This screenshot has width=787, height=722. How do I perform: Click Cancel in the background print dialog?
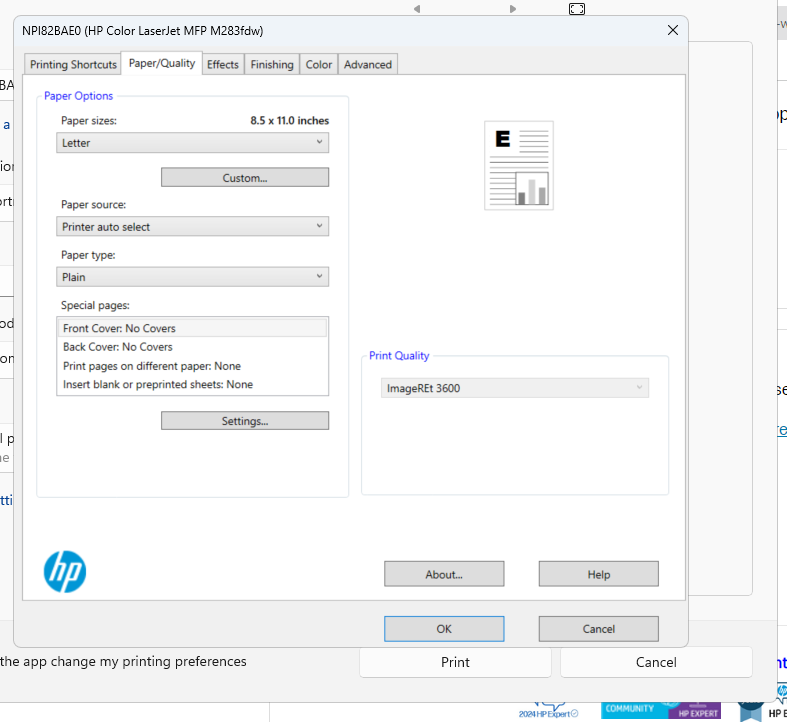[656, 662]
